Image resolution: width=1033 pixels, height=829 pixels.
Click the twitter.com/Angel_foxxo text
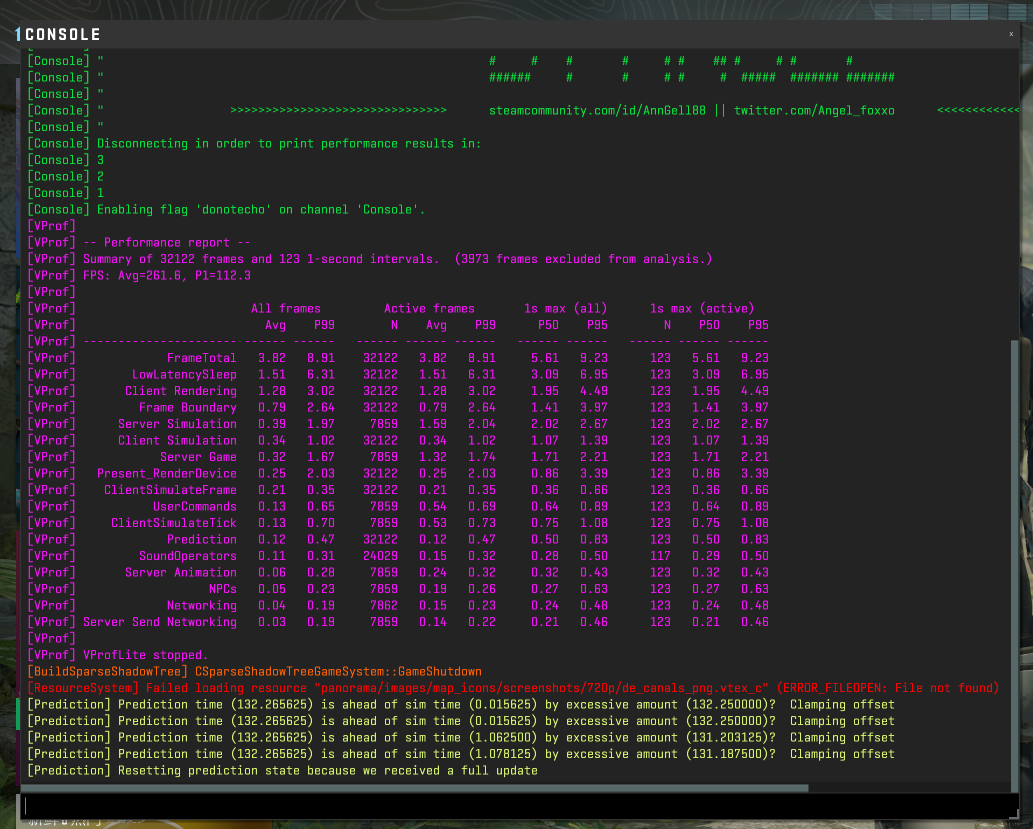tap(814, 110)
